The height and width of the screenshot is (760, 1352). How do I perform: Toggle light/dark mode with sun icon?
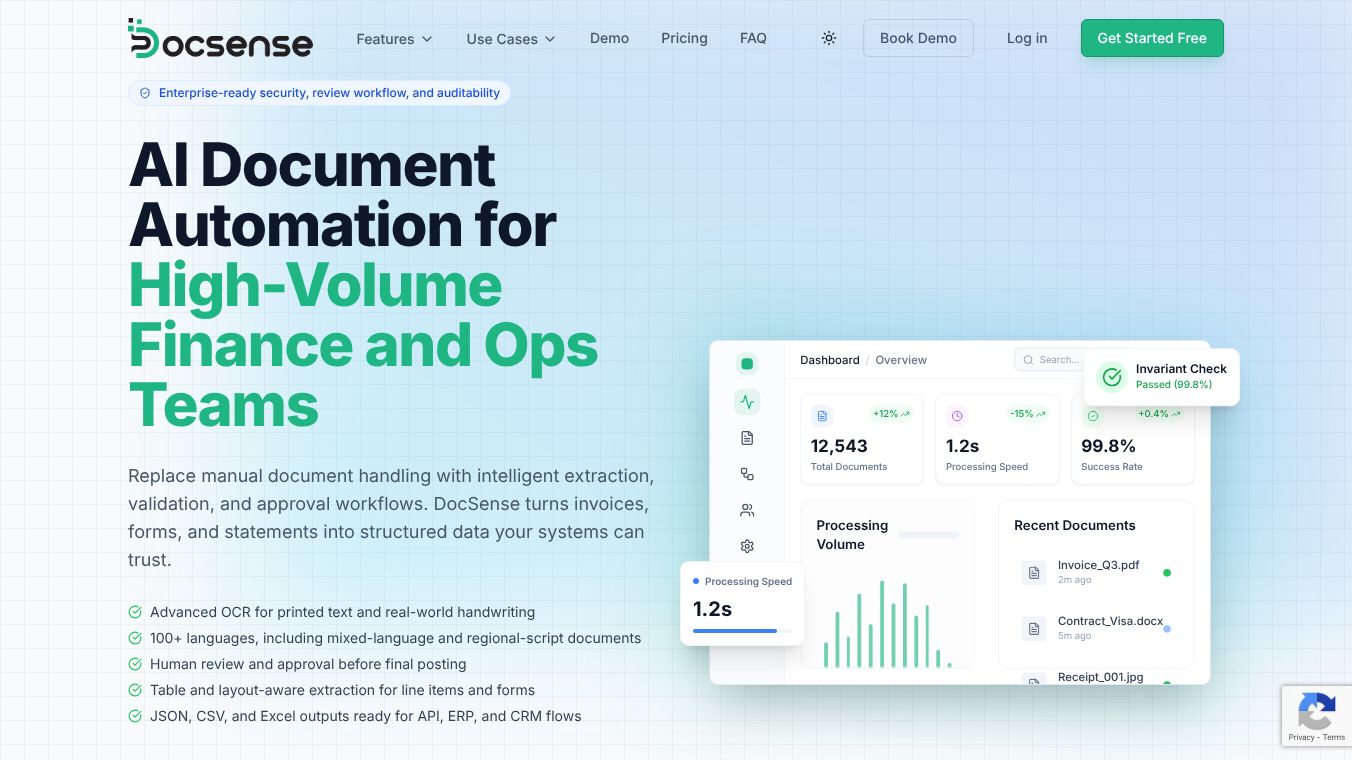pos(829,38)
